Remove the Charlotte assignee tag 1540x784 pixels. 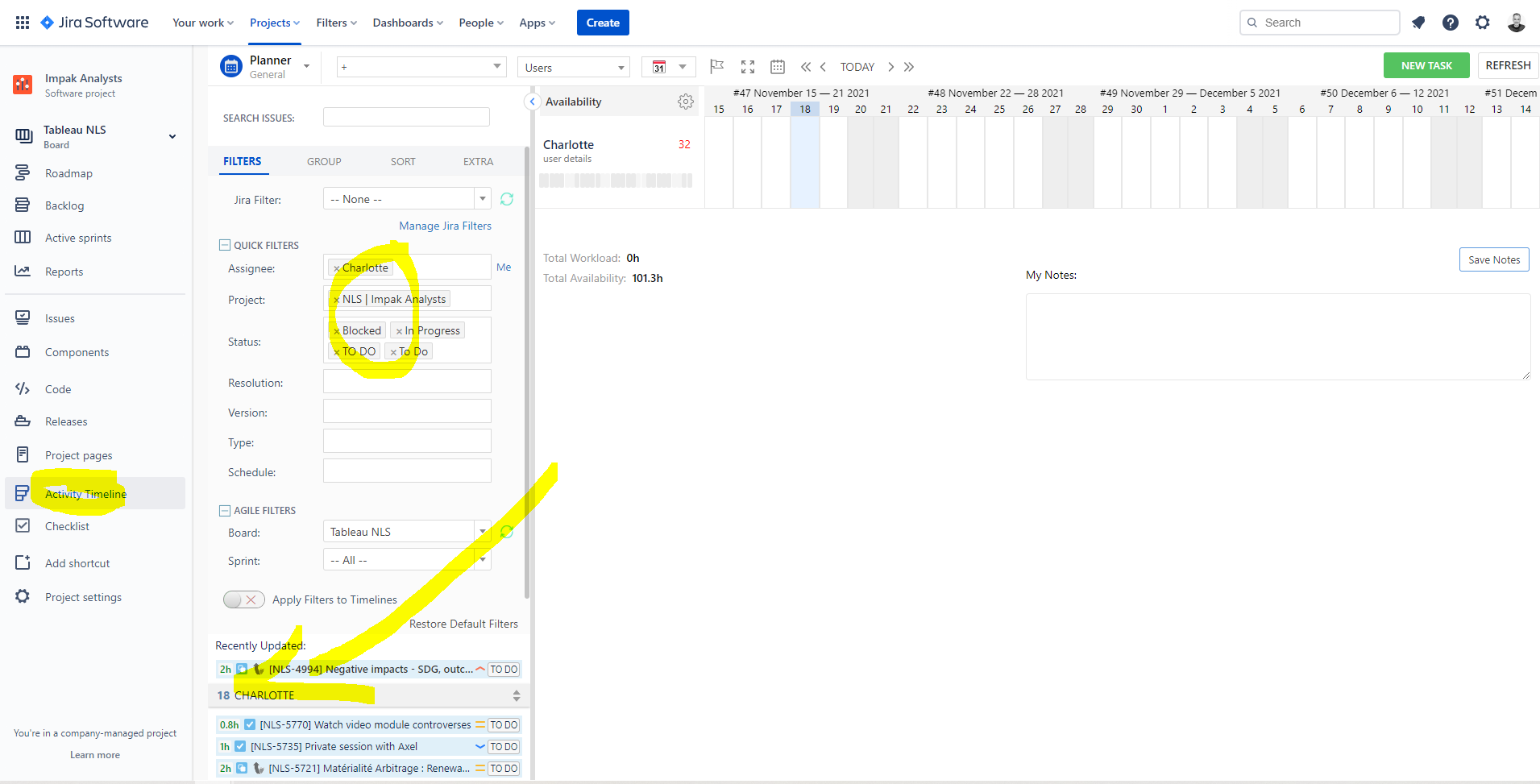click(x=337, y=268)
